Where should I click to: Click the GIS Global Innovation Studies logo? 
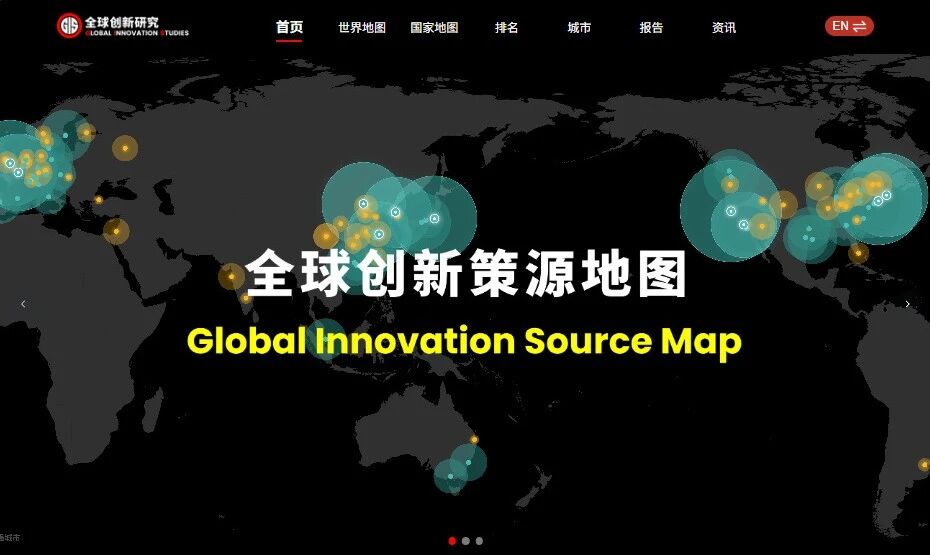click(122, 26)
